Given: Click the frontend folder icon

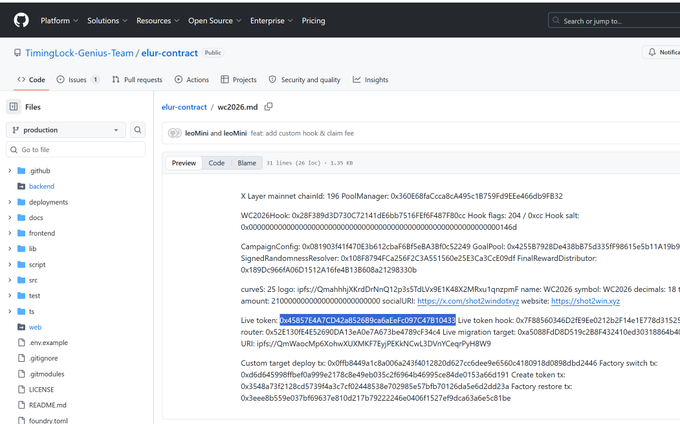Looking at the screenshot, I should coord(21,233).
